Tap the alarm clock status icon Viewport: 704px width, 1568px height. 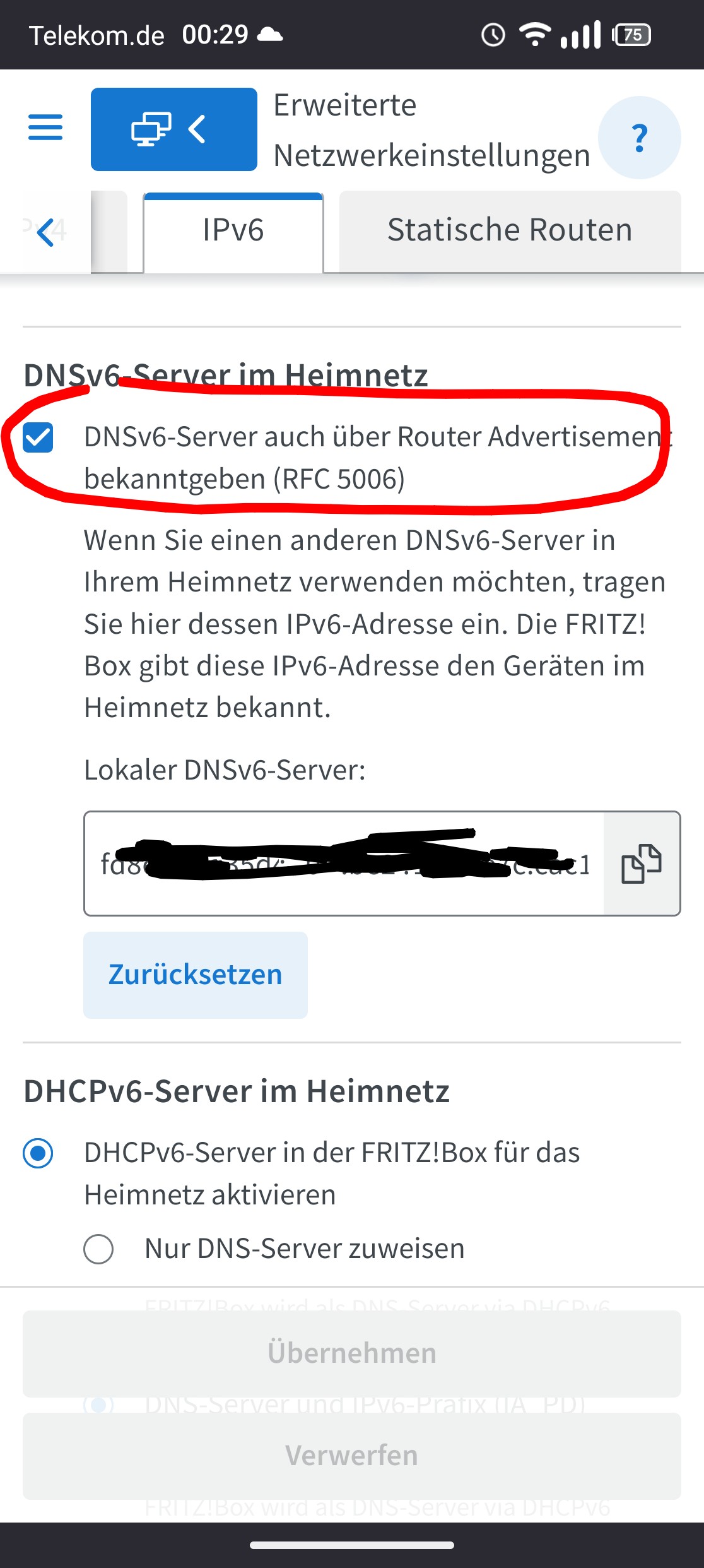[x=493, y=35]
